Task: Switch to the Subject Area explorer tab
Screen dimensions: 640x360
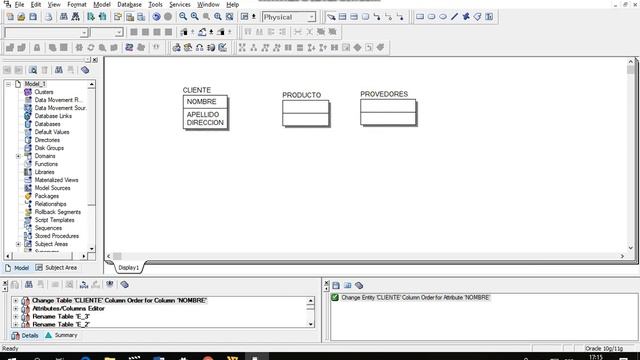Action: [56, 268]
